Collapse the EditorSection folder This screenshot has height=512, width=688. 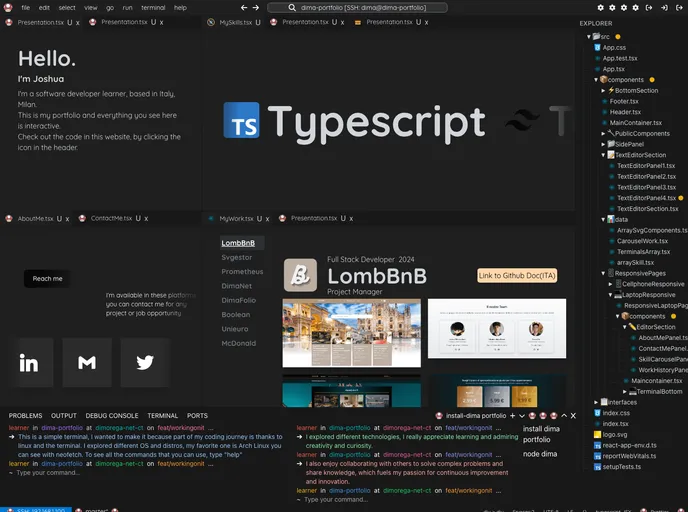(x=624, y=327)
